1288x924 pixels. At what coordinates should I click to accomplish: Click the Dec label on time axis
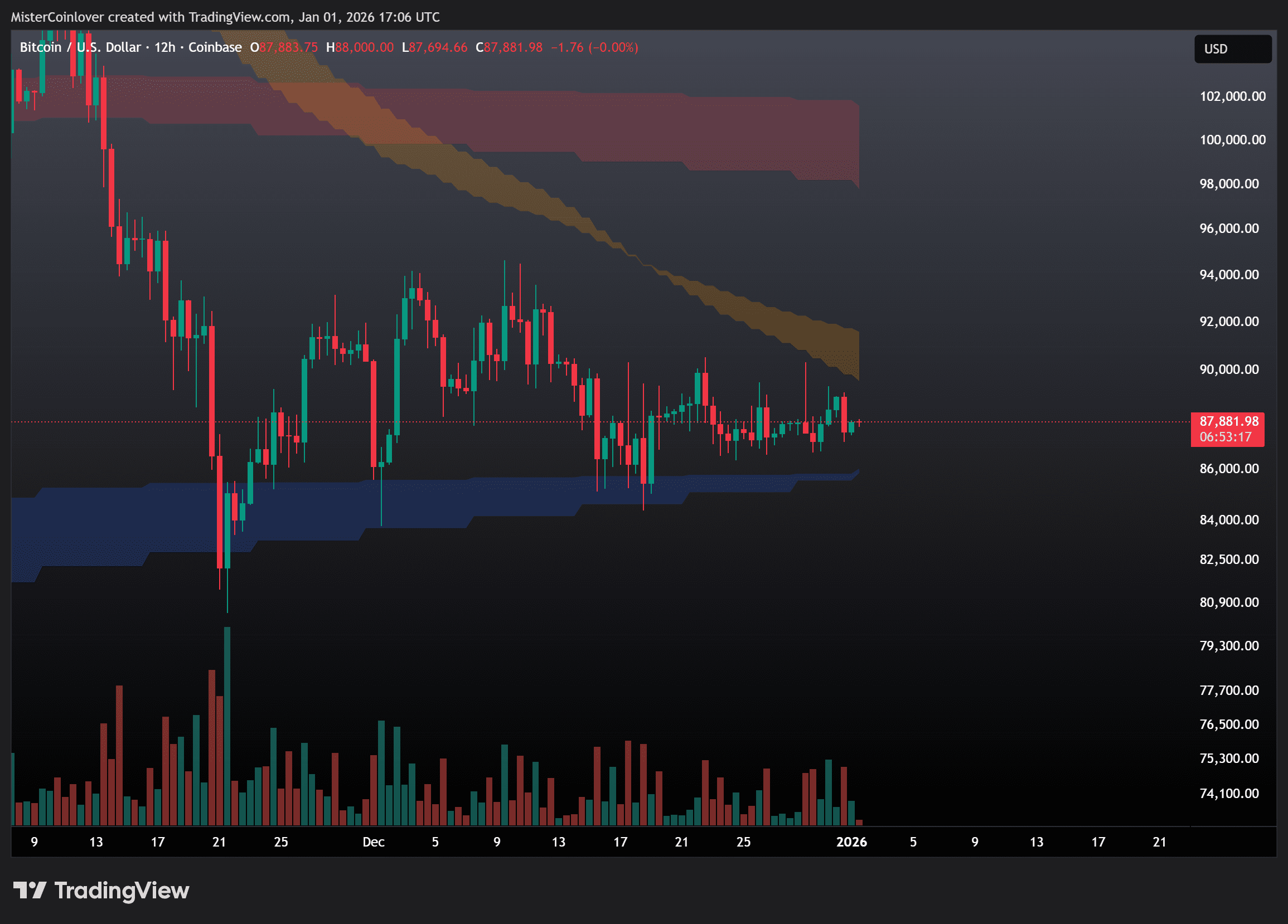pos(373,842)
